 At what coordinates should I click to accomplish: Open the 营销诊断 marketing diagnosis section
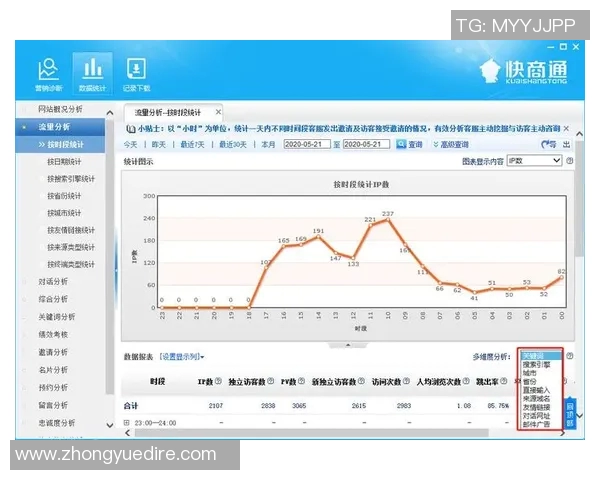[x=48, y=74]
